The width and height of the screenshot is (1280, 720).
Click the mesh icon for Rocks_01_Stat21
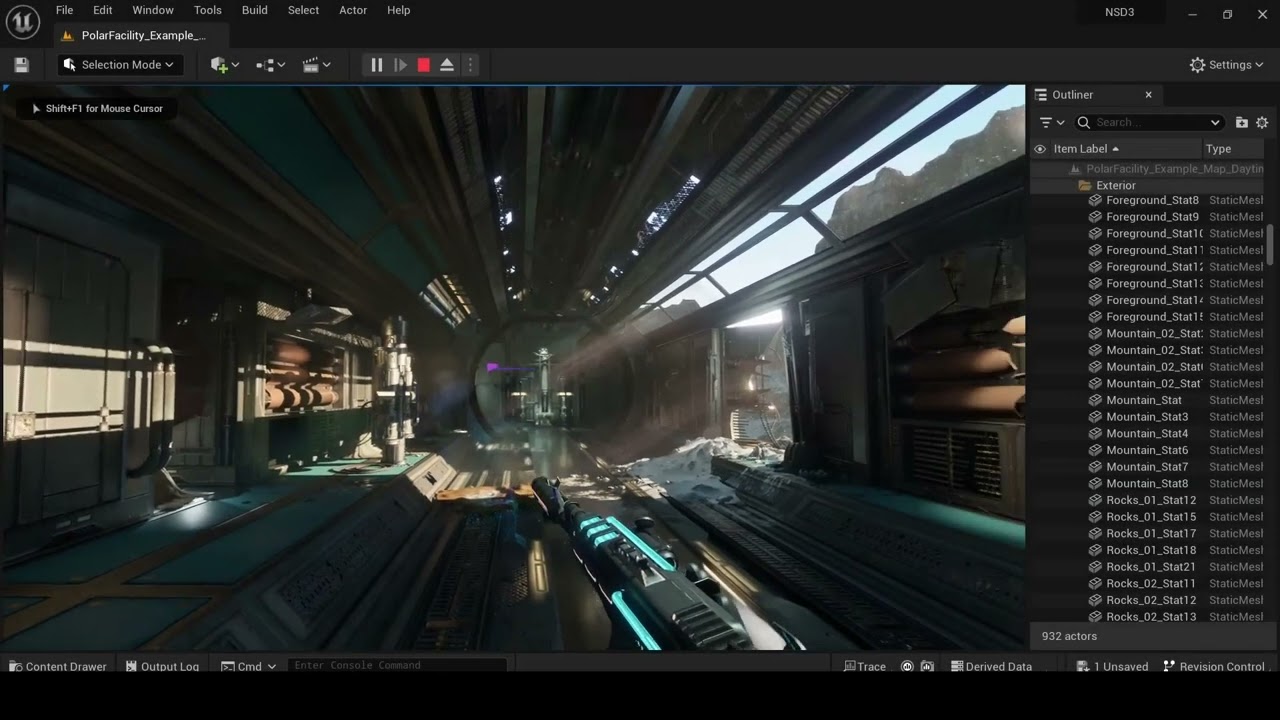(x=1095, y=567)
